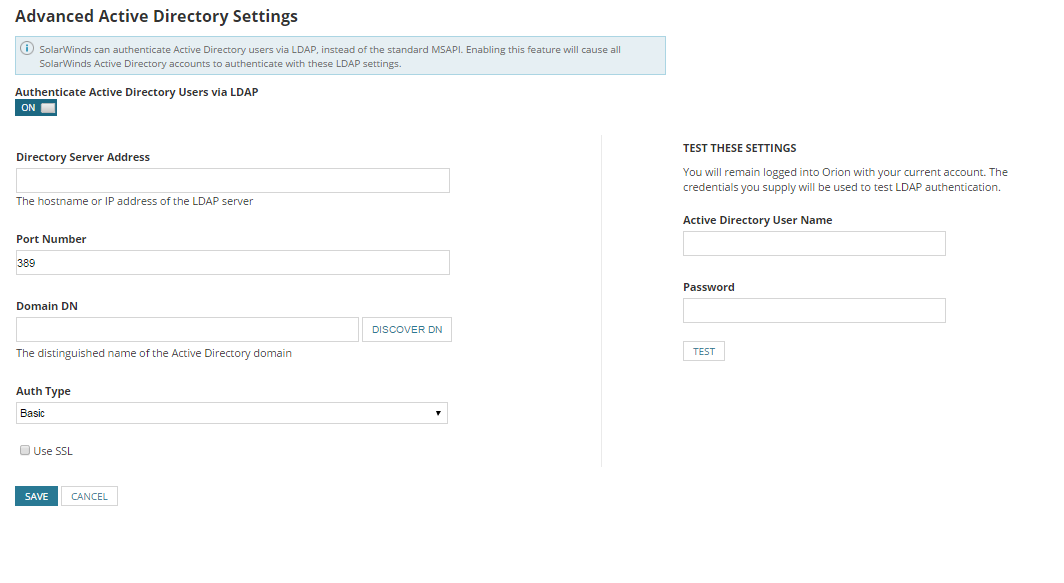Click the TEST THESE SETTINGS heading

point(739,148)
